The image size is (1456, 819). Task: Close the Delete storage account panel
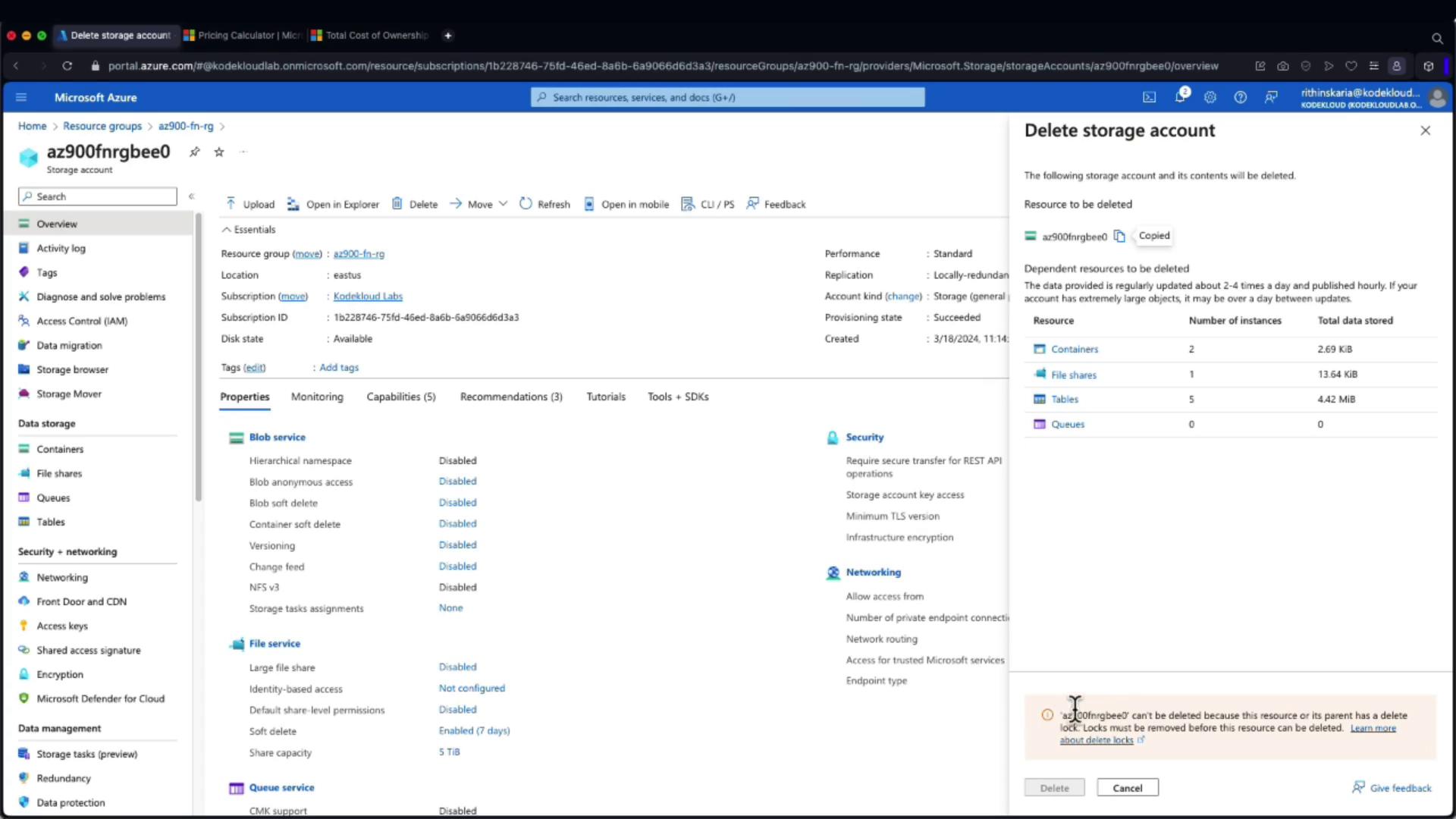1426,130
